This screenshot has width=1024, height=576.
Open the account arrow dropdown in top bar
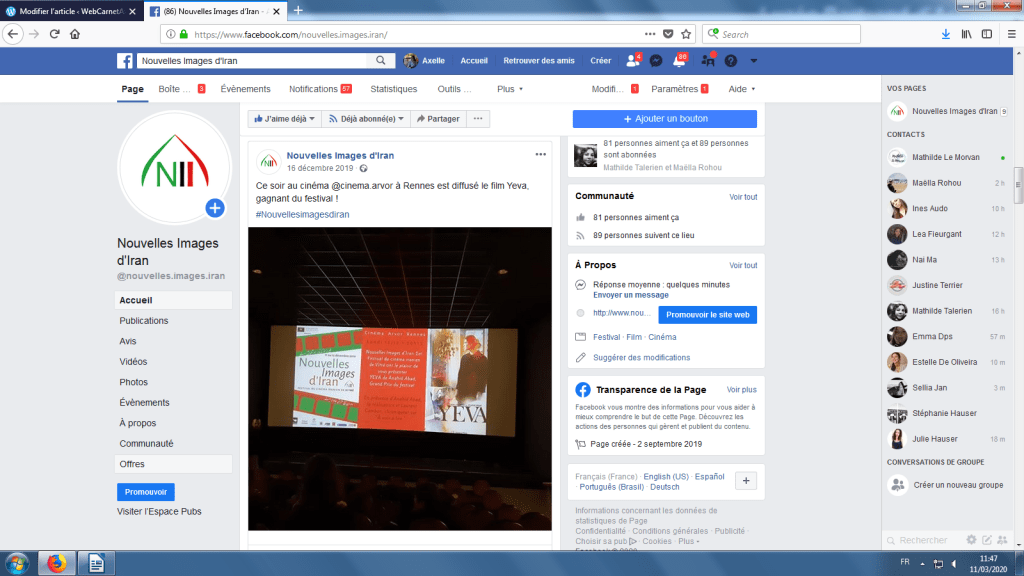pyautogui.click(x=753, y=60)
